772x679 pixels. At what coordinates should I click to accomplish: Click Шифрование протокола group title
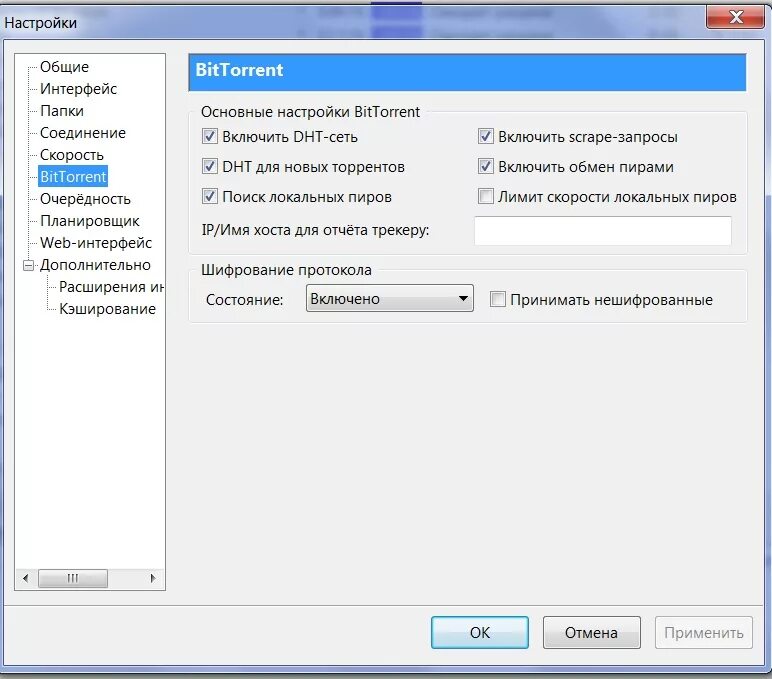[286, 270]
